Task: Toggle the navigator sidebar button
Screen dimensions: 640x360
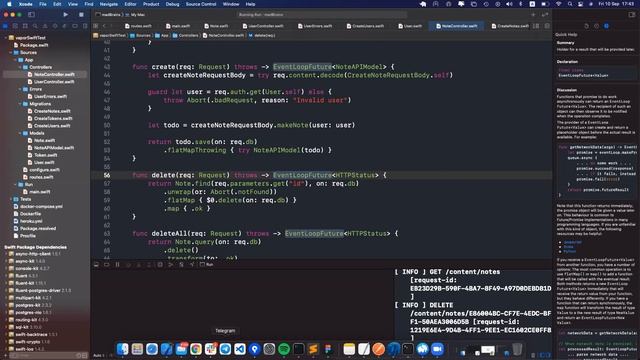Action: (31, 15)
